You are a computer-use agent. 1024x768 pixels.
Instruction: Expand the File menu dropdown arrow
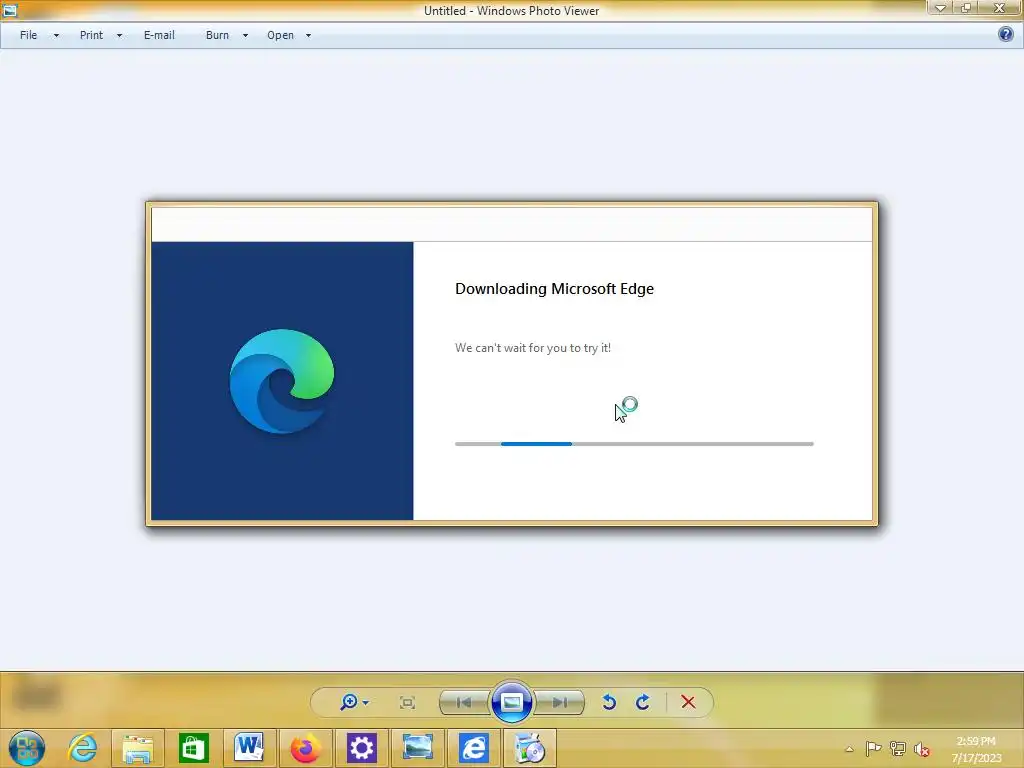(x=56, y=36)
